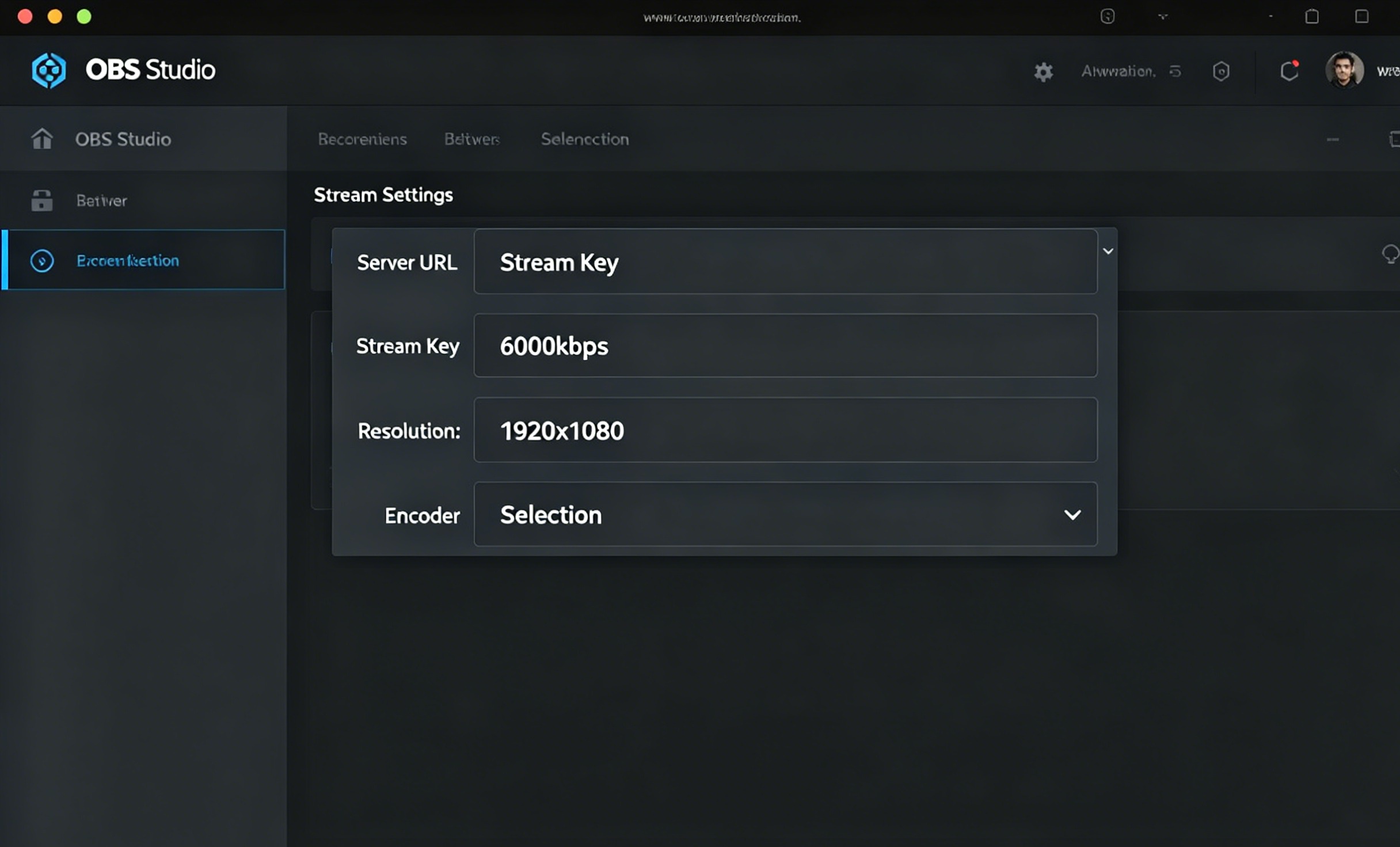The image size is (1400, 847).
Task: Click the Stream Settings heading
Action: click(x=383, y=195)
